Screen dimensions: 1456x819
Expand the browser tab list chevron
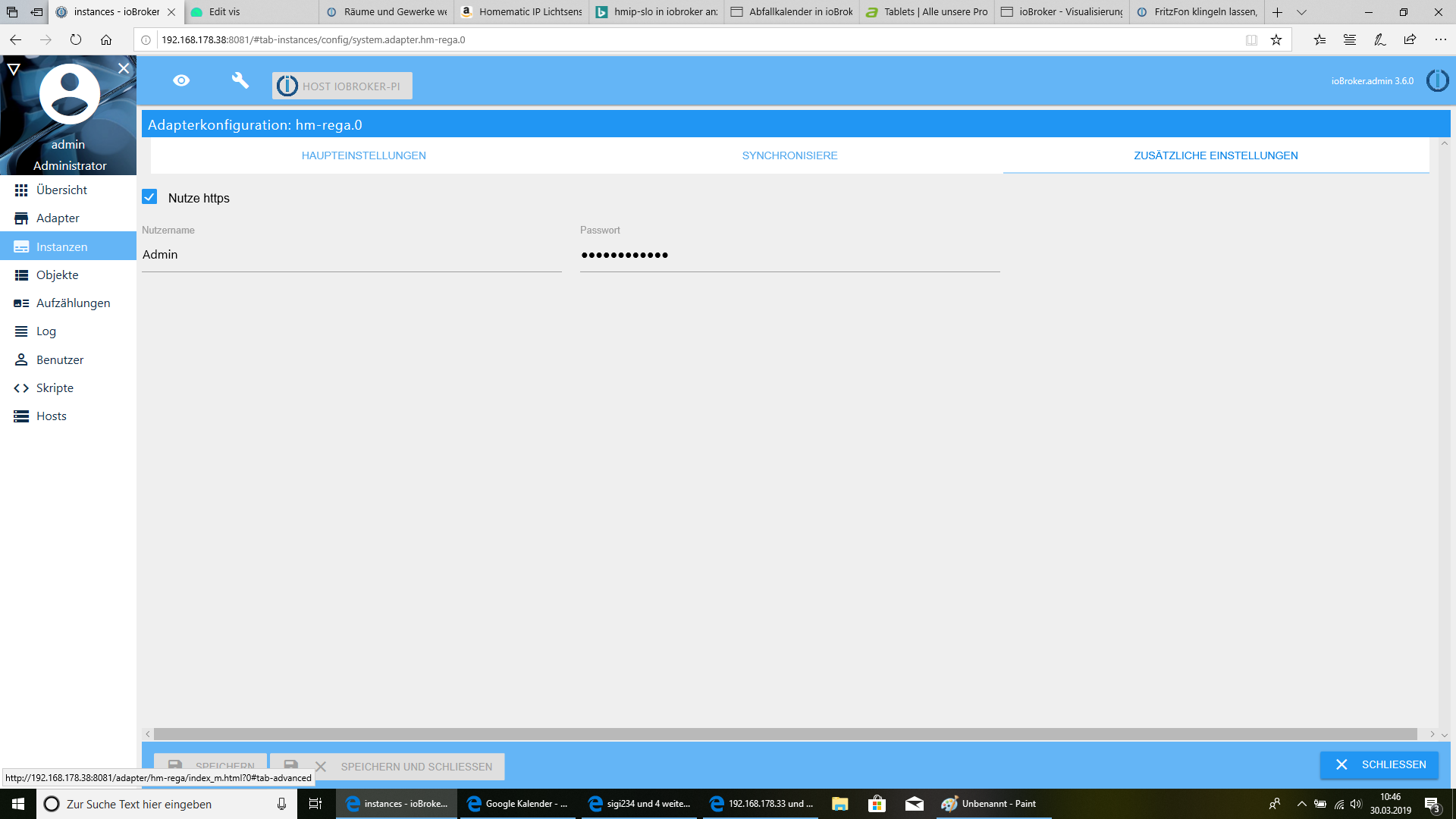(1301, 12)
